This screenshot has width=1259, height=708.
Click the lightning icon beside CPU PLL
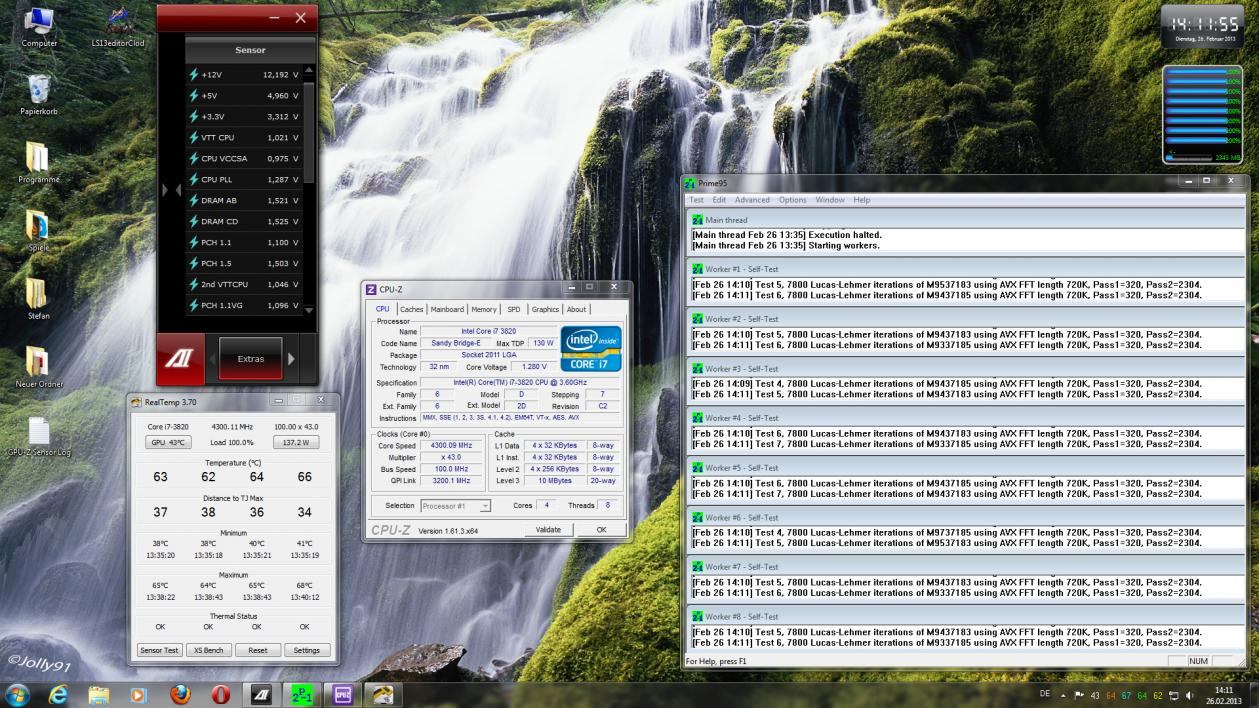coord(194,180)
